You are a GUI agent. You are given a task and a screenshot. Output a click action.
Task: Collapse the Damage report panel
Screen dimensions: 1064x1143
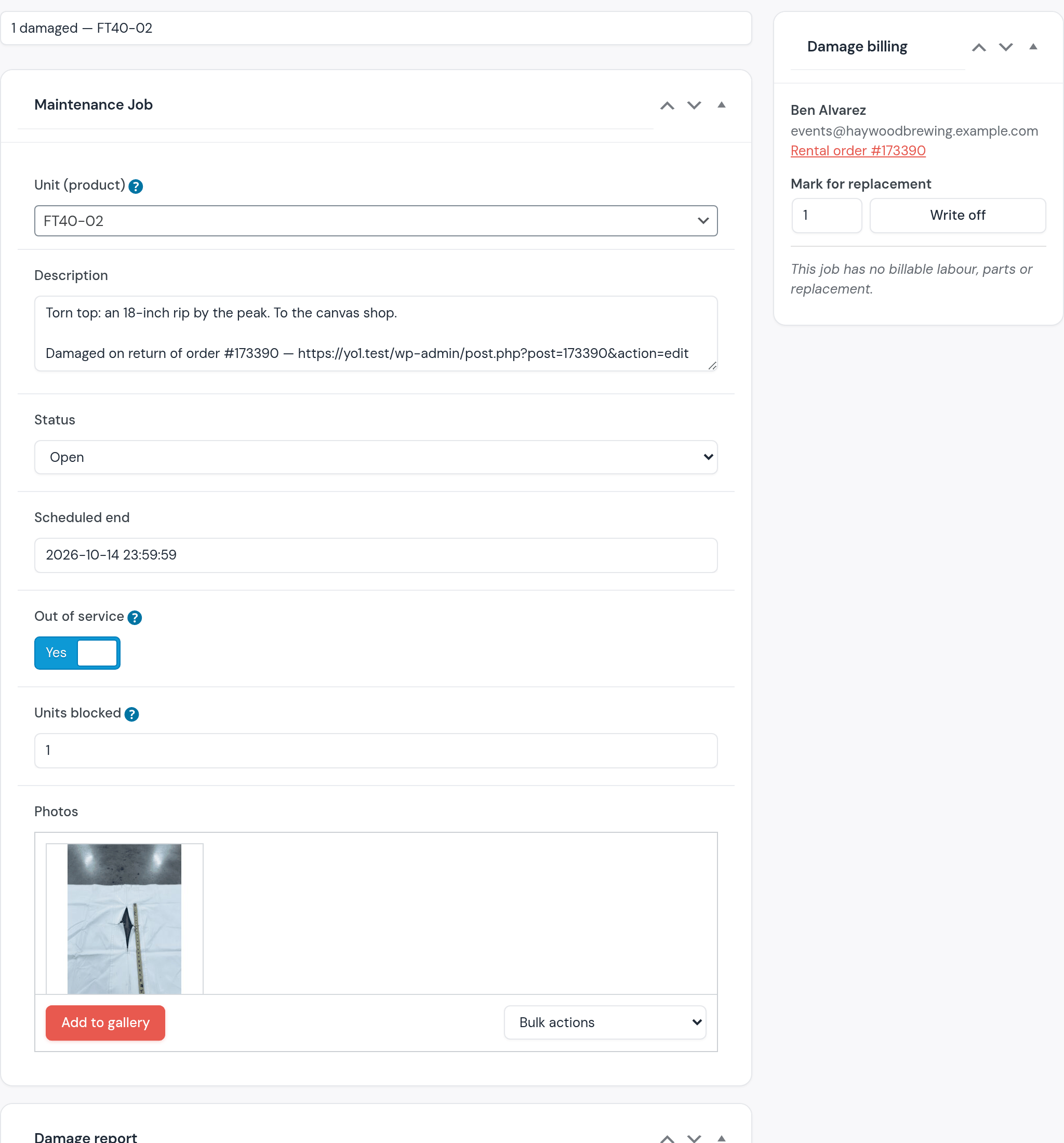[x=722, y=1138]
